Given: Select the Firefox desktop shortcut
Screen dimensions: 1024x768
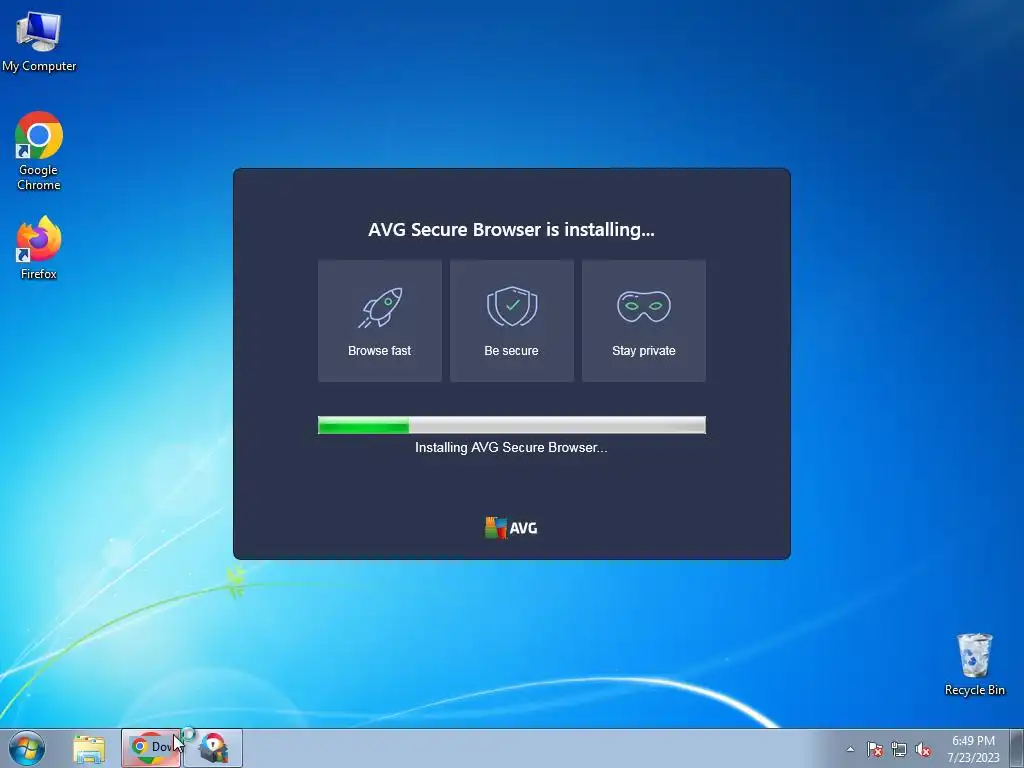Looking at the screenshot, I should point(39,248).
